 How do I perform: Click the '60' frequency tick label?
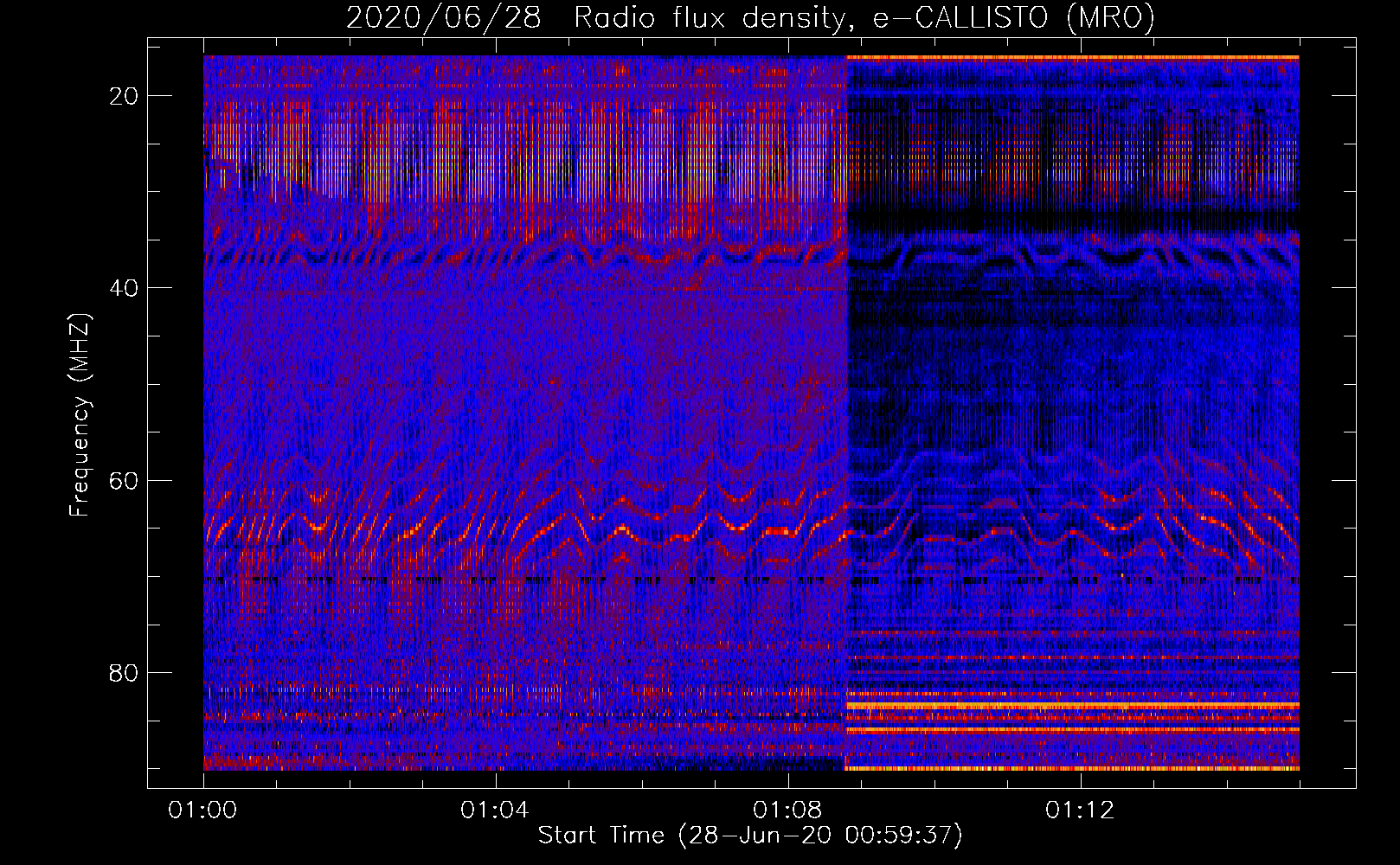pyautogui.click(x=125, y=480)
